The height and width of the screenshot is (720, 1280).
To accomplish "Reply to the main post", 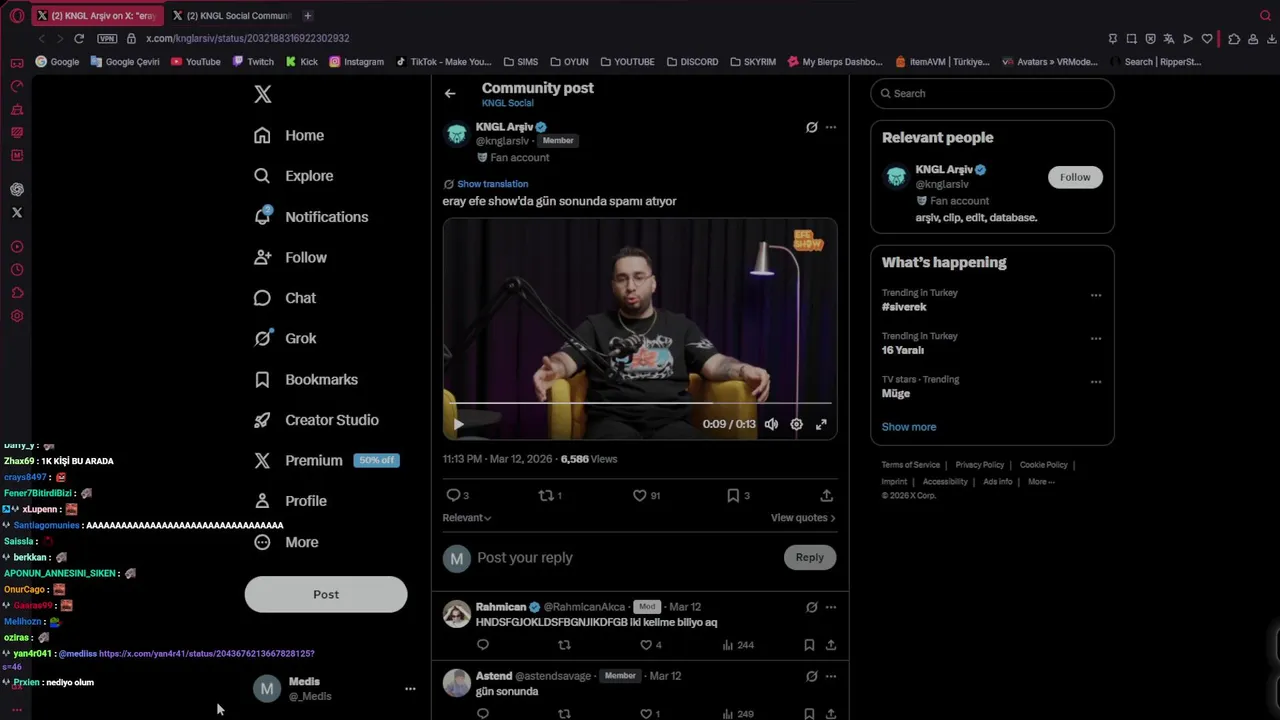I will point(457,495).
